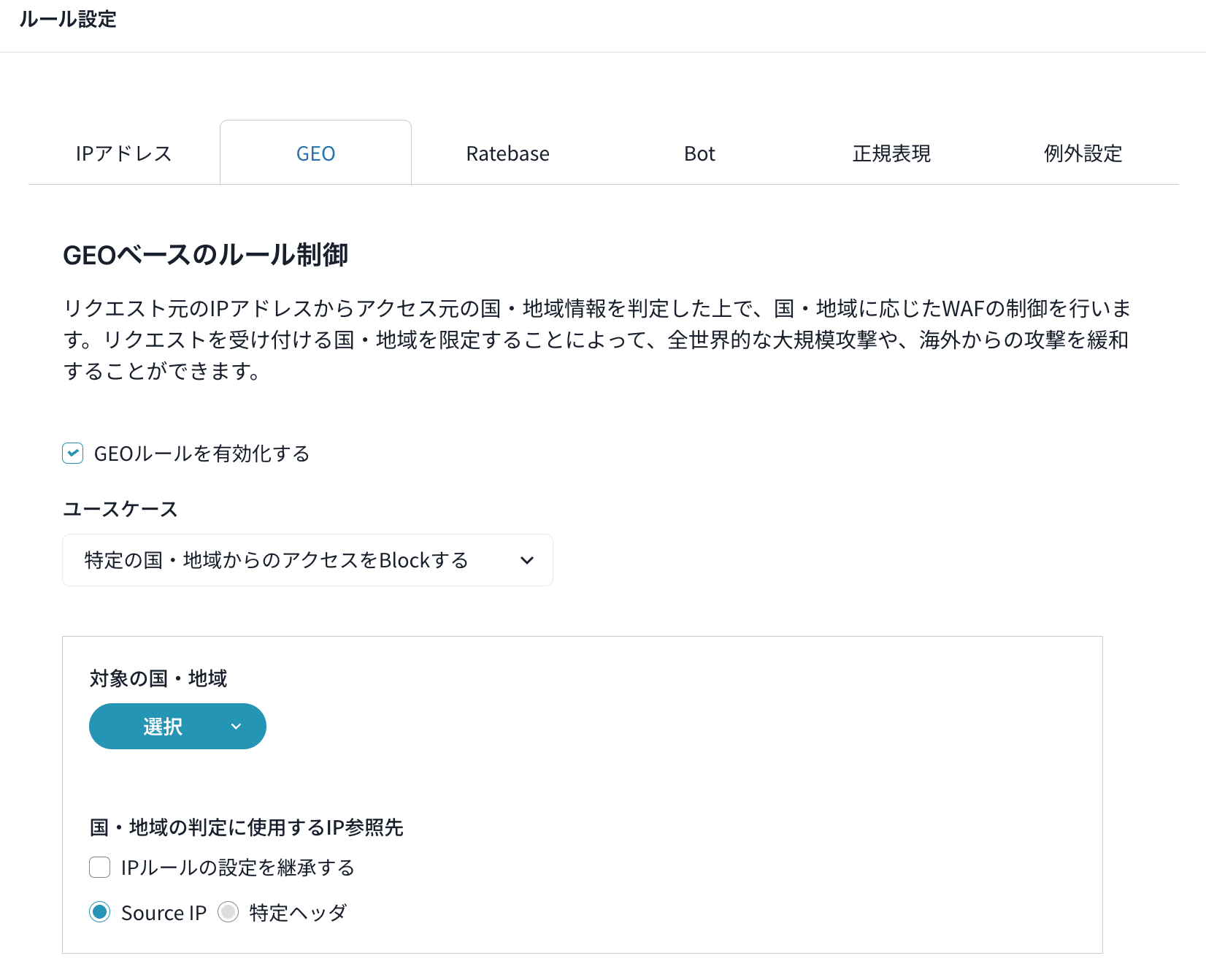The image size is (1206, 980).
Task: Select the Source IP radio button
Action: (100, 912)
